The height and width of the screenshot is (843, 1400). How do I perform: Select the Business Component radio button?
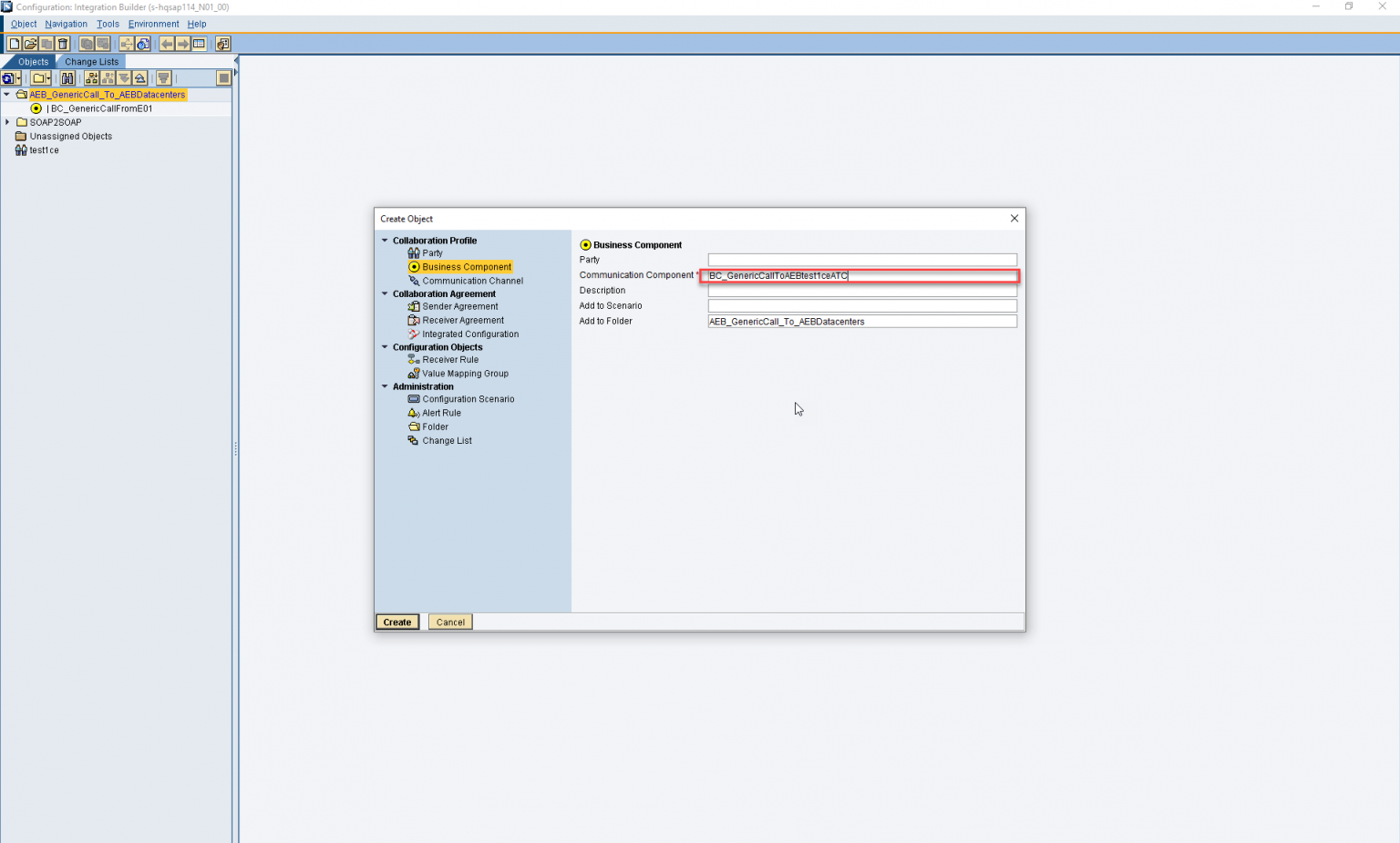click(584, 244)
